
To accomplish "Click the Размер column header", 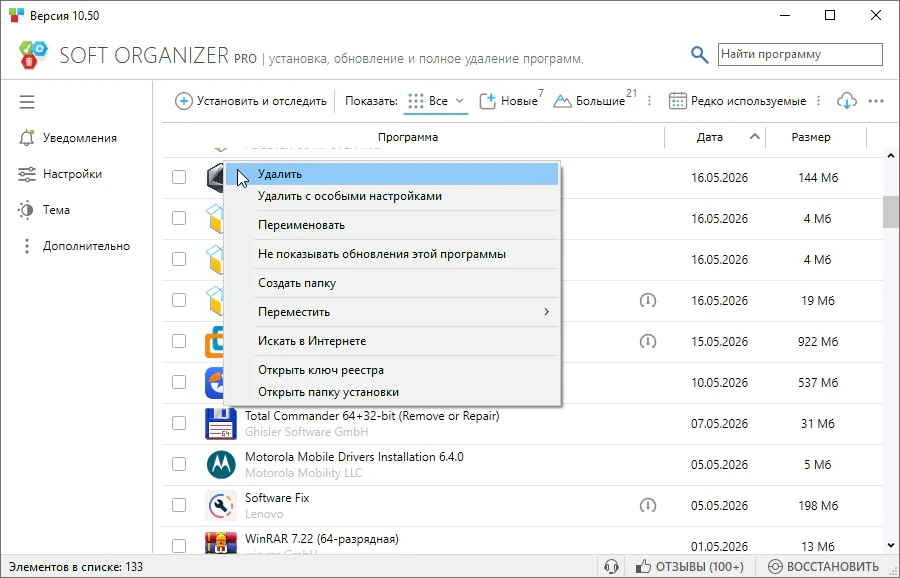I will [x=810, y=137].
